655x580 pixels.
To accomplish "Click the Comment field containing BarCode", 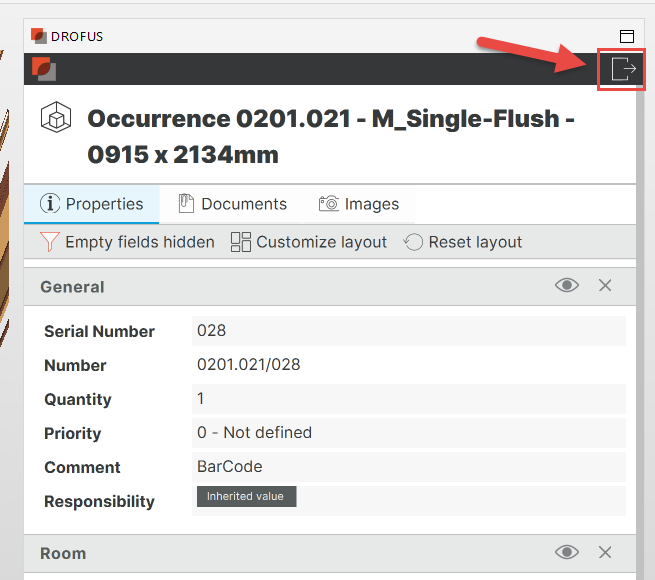I will tap(408, 467).
